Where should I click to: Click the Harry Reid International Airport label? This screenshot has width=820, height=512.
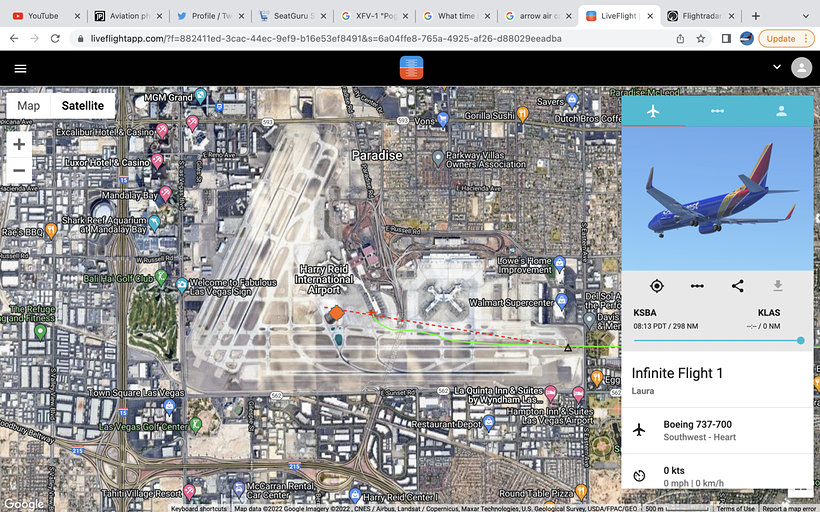tap(324, 279)
